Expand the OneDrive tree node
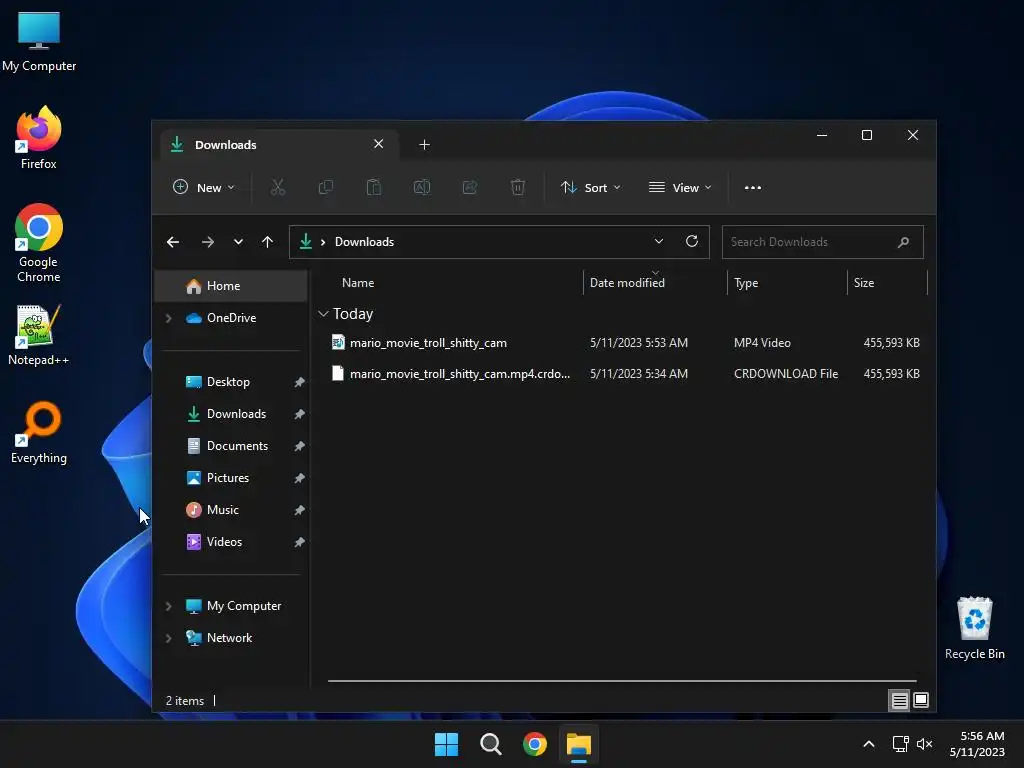Viewport: 1024px width, 768px height. tap(168, 318)
